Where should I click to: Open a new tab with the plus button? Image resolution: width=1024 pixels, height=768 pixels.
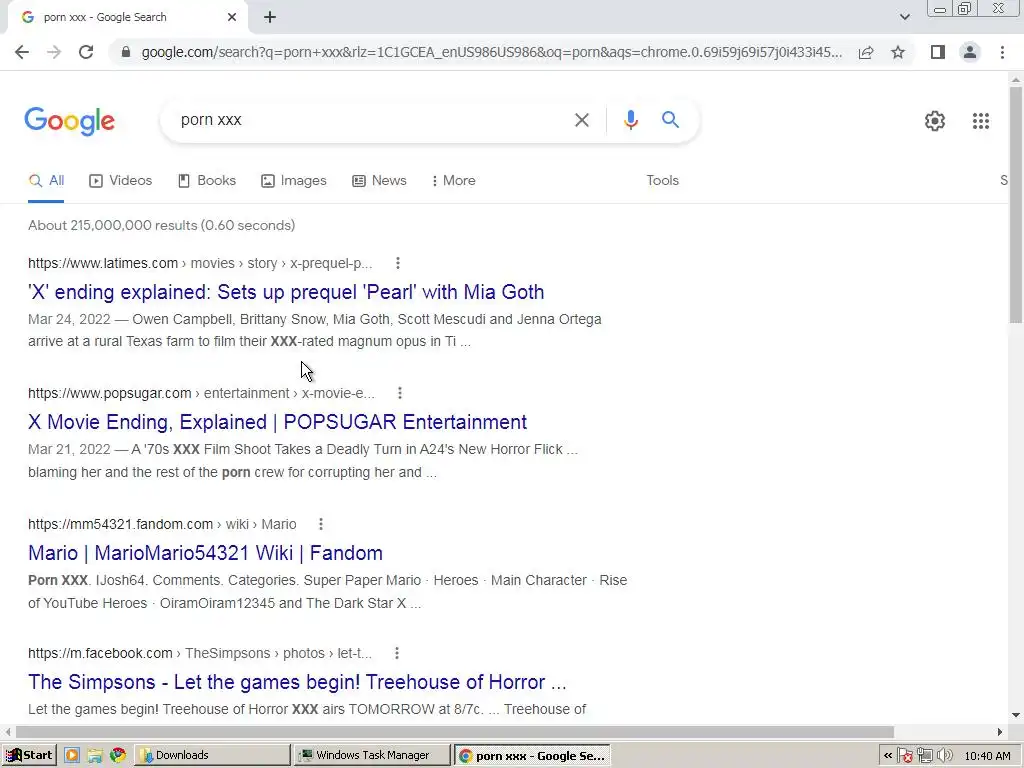(x=270, y=18)
